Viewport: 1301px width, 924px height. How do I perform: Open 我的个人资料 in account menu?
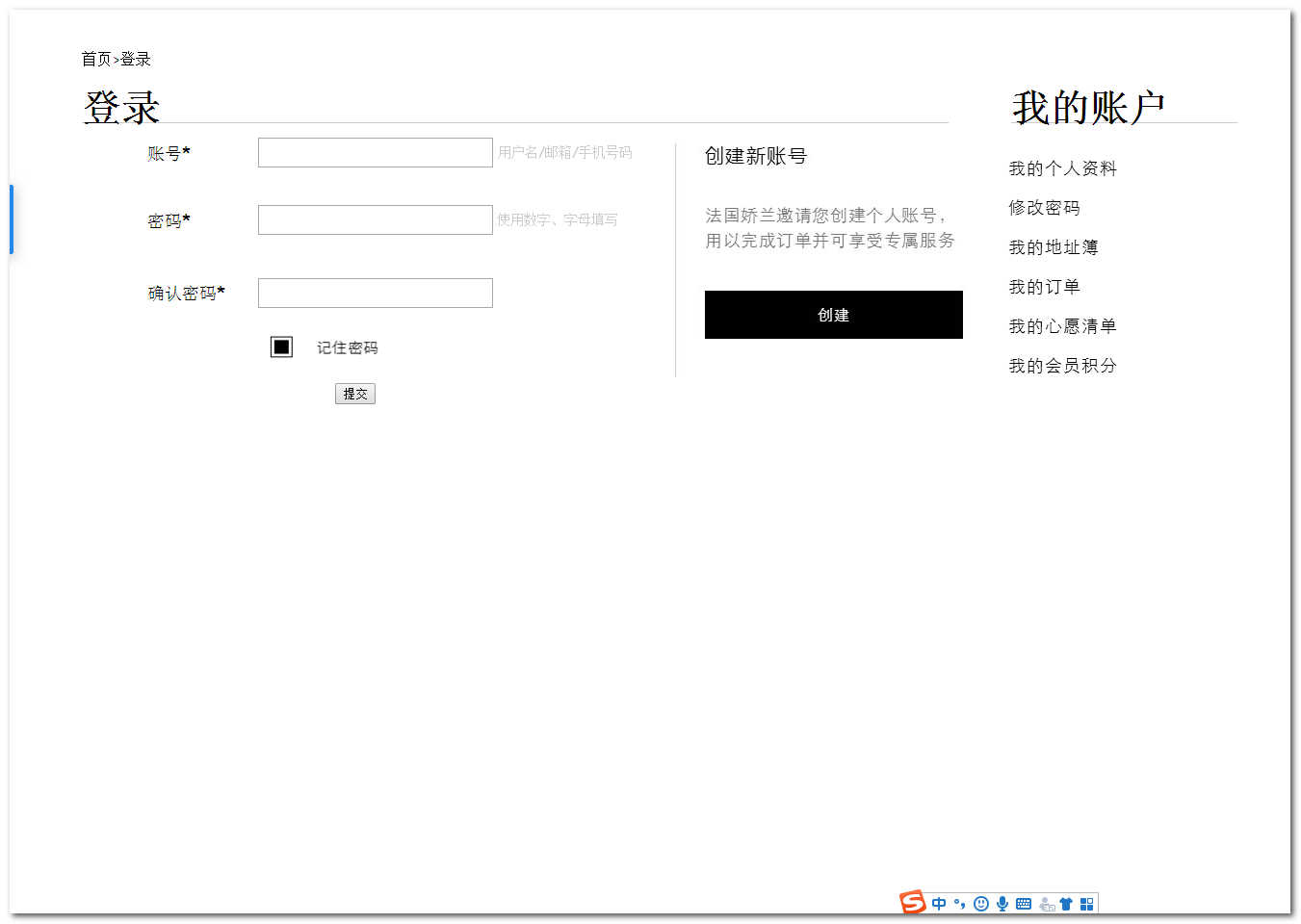[x=1063, y=168]
